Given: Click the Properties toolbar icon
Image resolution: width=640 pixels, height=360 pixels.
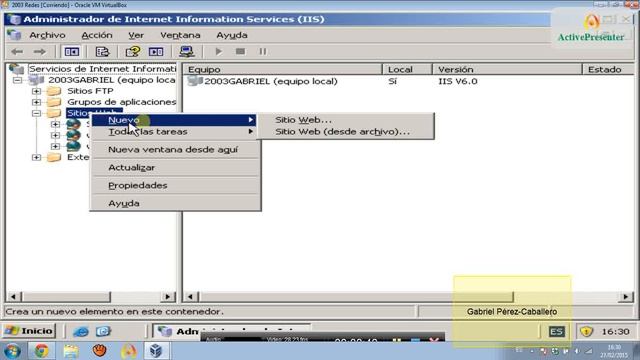Looking at the screenshot, I should coord(102,52).
